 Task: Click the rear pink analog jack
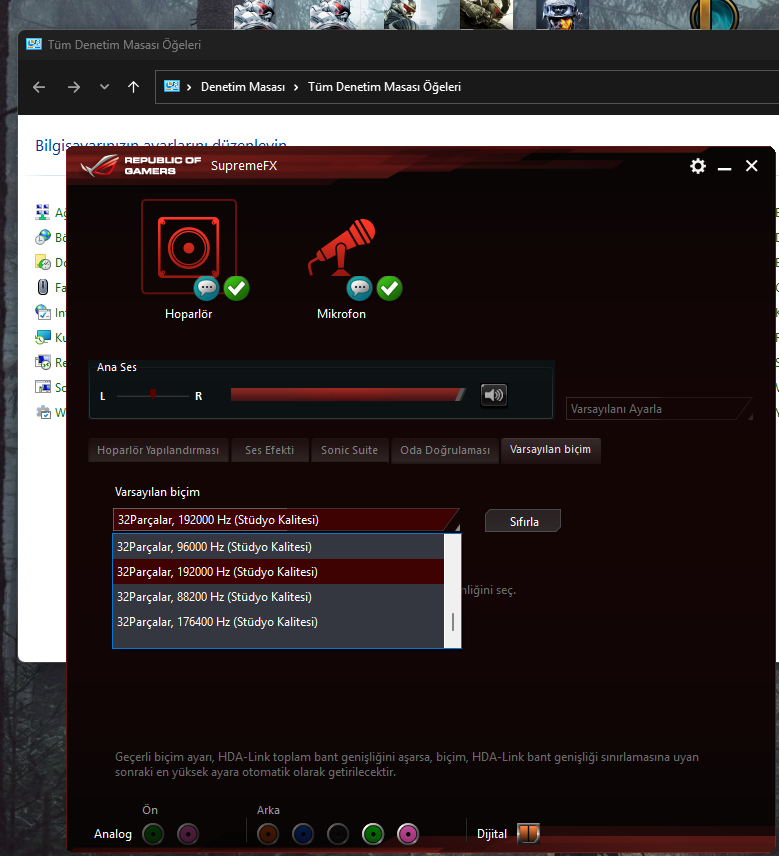point(408,834)
